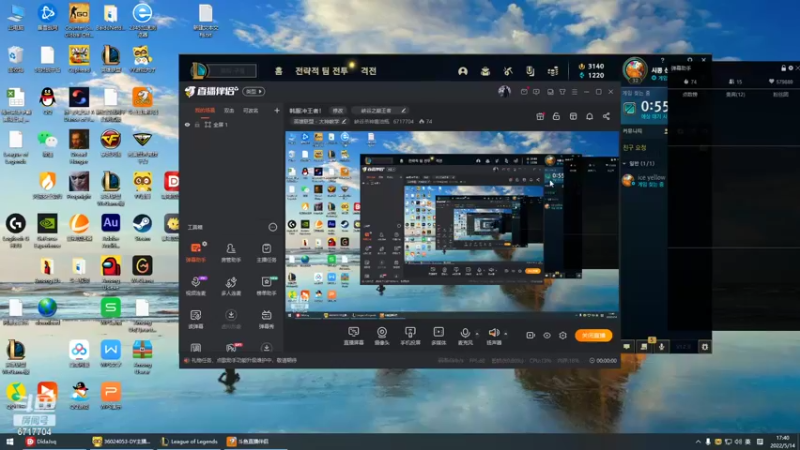The height and width of the screenshot is (450, 800).
Task: Open the multi-person co-stream tool
Action: pyautogui.click(x=231, y=286)
